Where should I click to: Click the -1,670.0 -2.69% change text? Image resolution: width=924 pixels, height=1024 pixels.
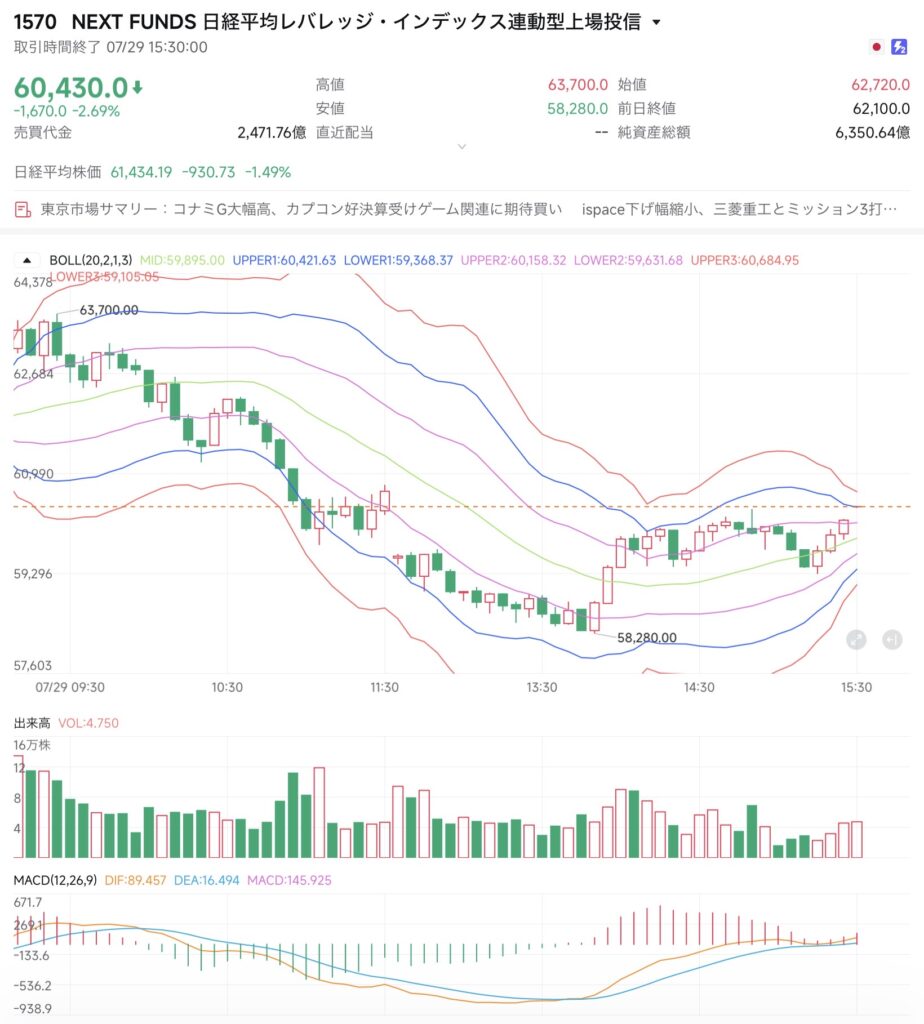click(x=67, y=111)
